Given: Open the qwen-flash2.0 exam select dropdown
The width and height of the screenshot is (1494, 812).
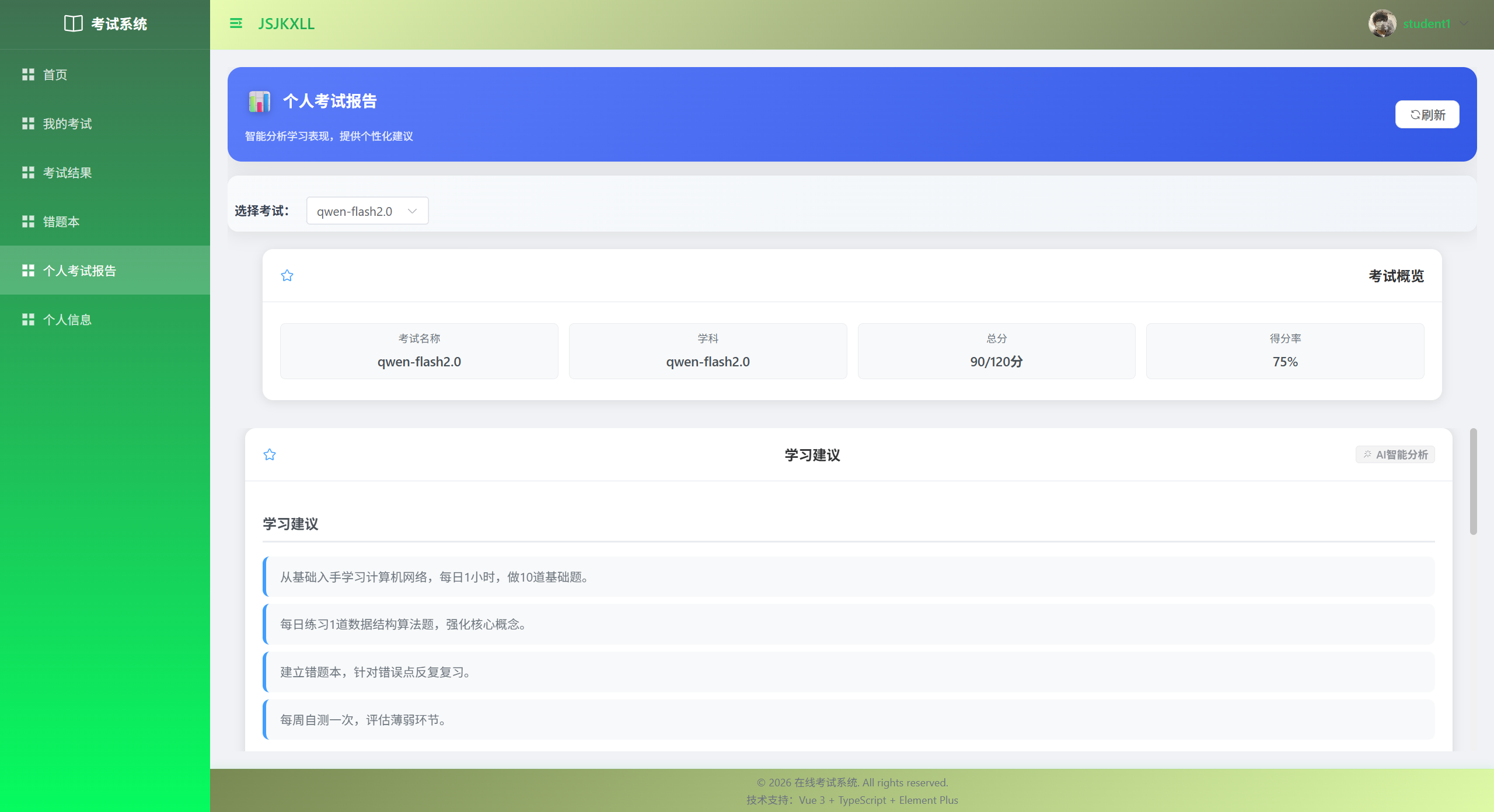Looking at the screenshot, I should coord(355,211).
